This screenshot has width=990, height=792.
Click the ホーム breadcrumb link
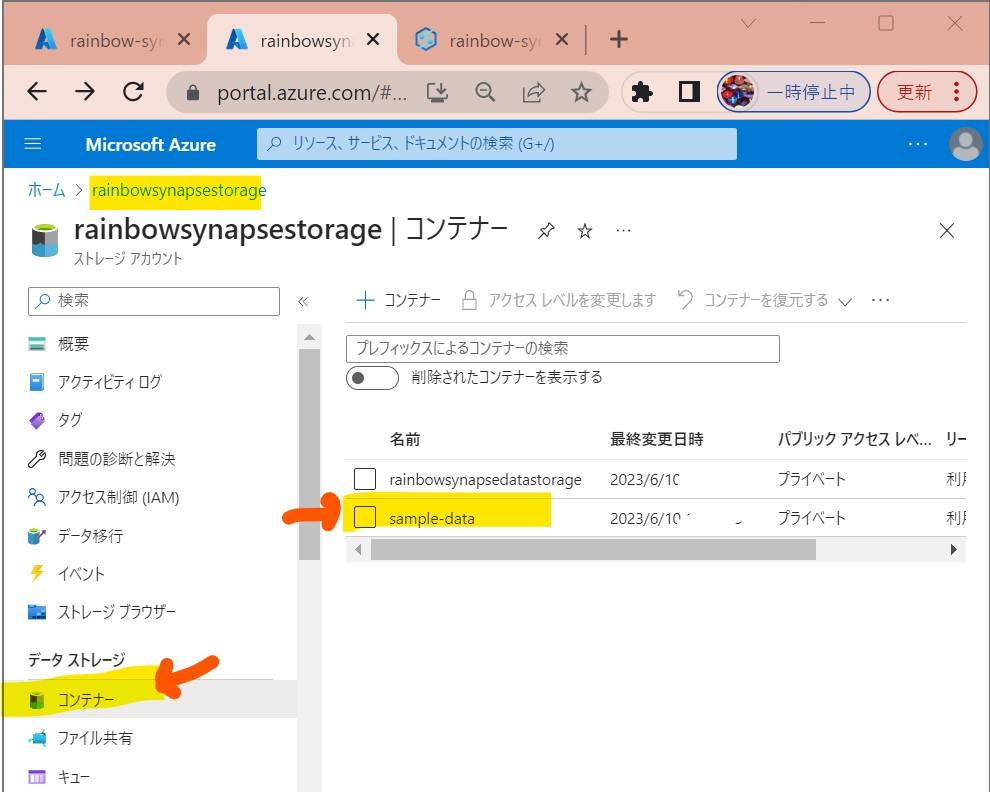pos(47,190)
